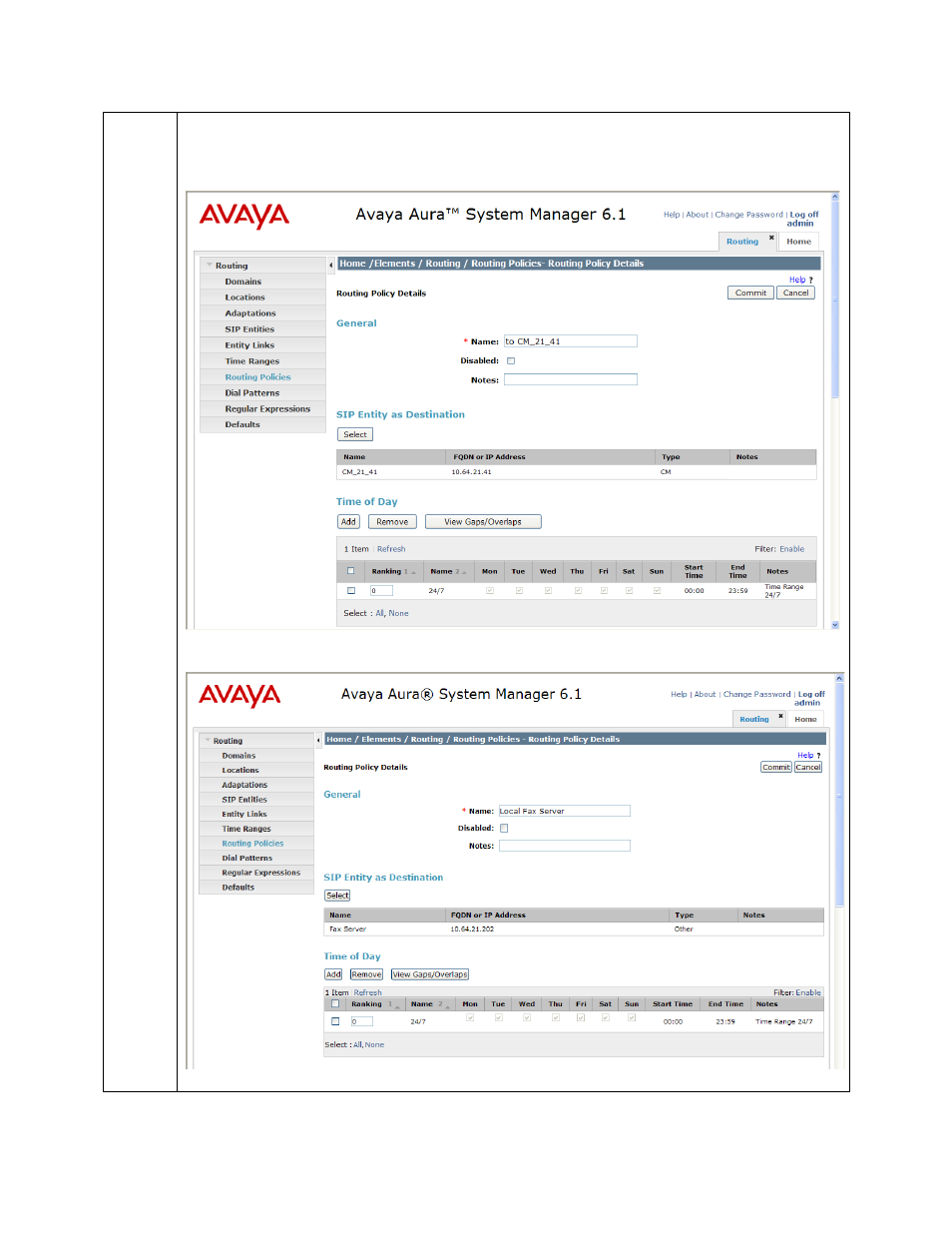Click Ranking value box in upper 24/7 row
Viewport: 952px width, 1233px height.
tap(382, 591)
